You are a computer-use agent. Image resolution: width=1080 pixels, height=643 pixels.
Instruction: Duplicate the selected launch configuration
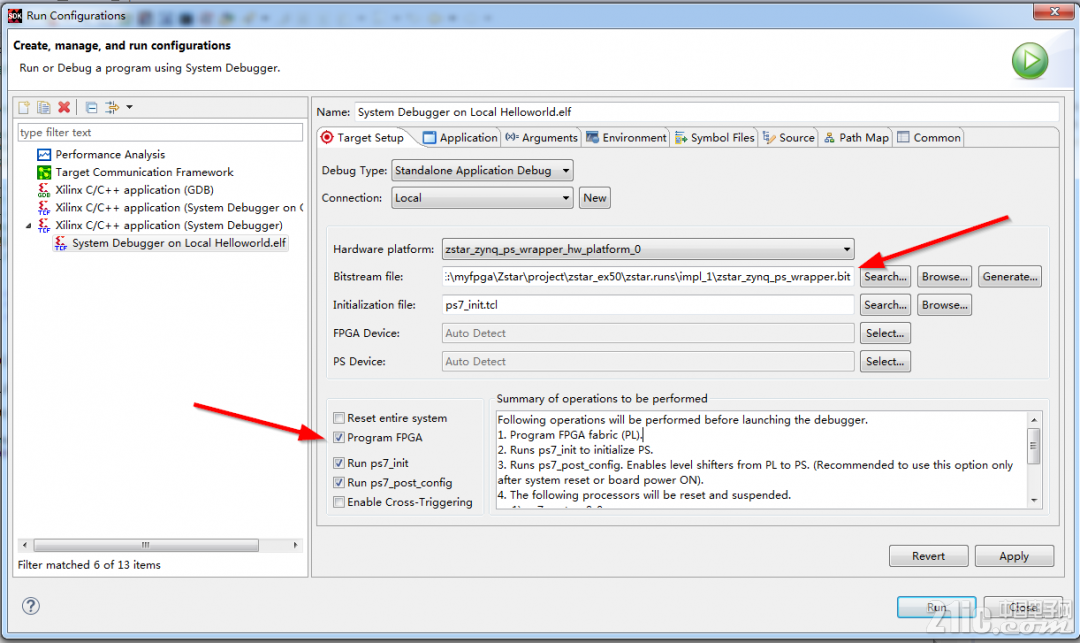pos(43,107)
